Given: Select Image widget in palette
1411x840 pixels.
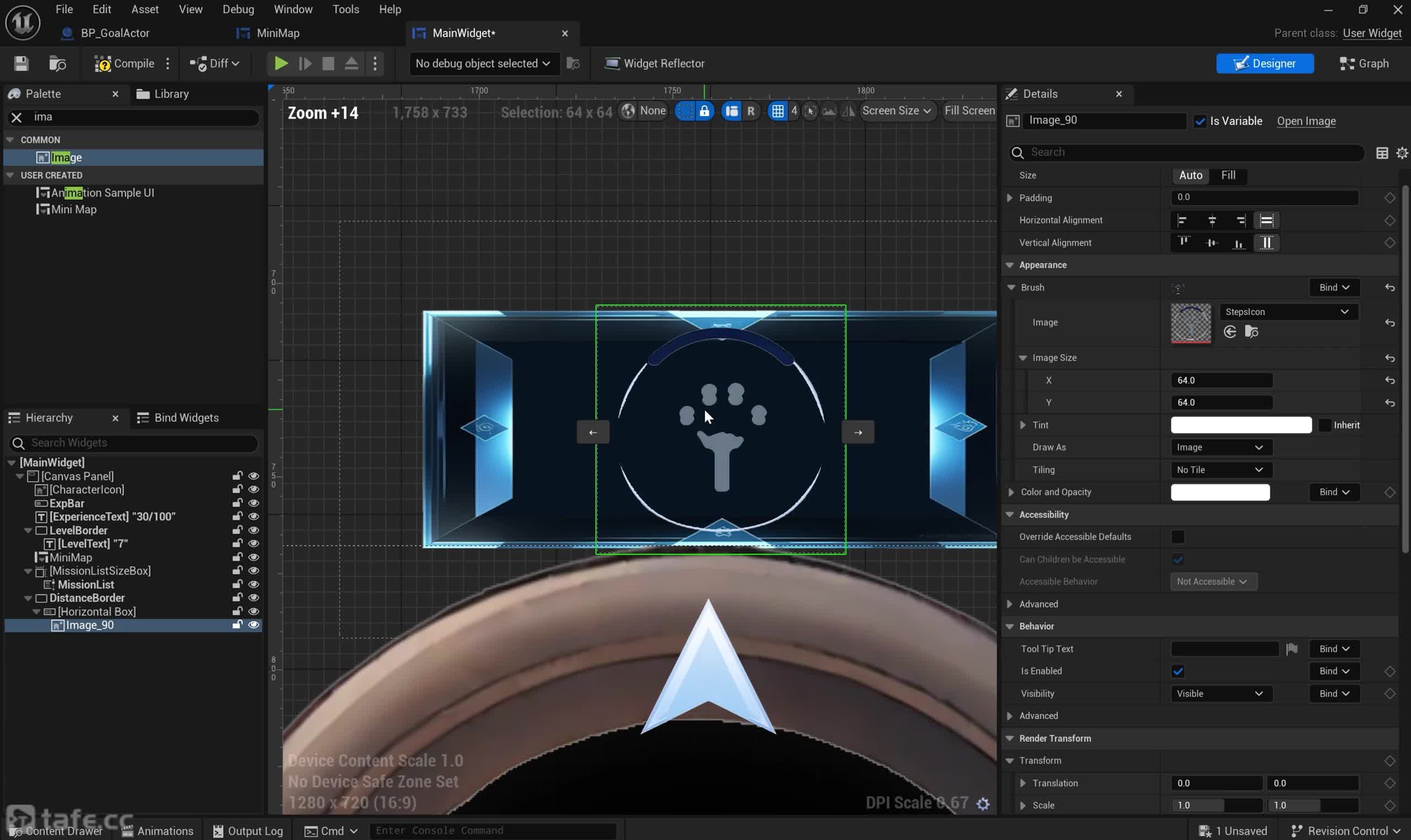Looking at the screenshot, I should pos(133,157).
